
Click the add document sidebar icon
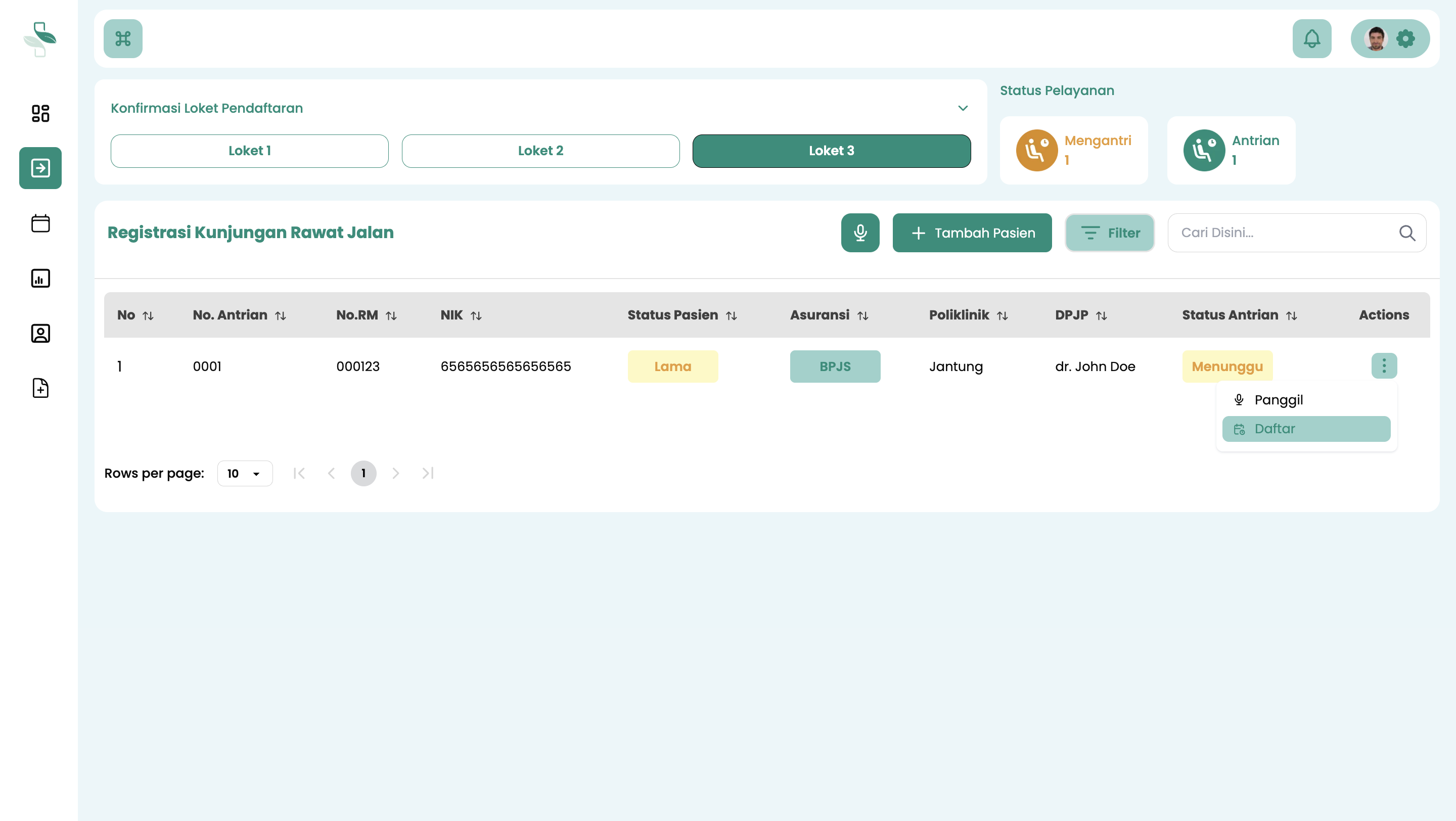[x=40, y=388]
